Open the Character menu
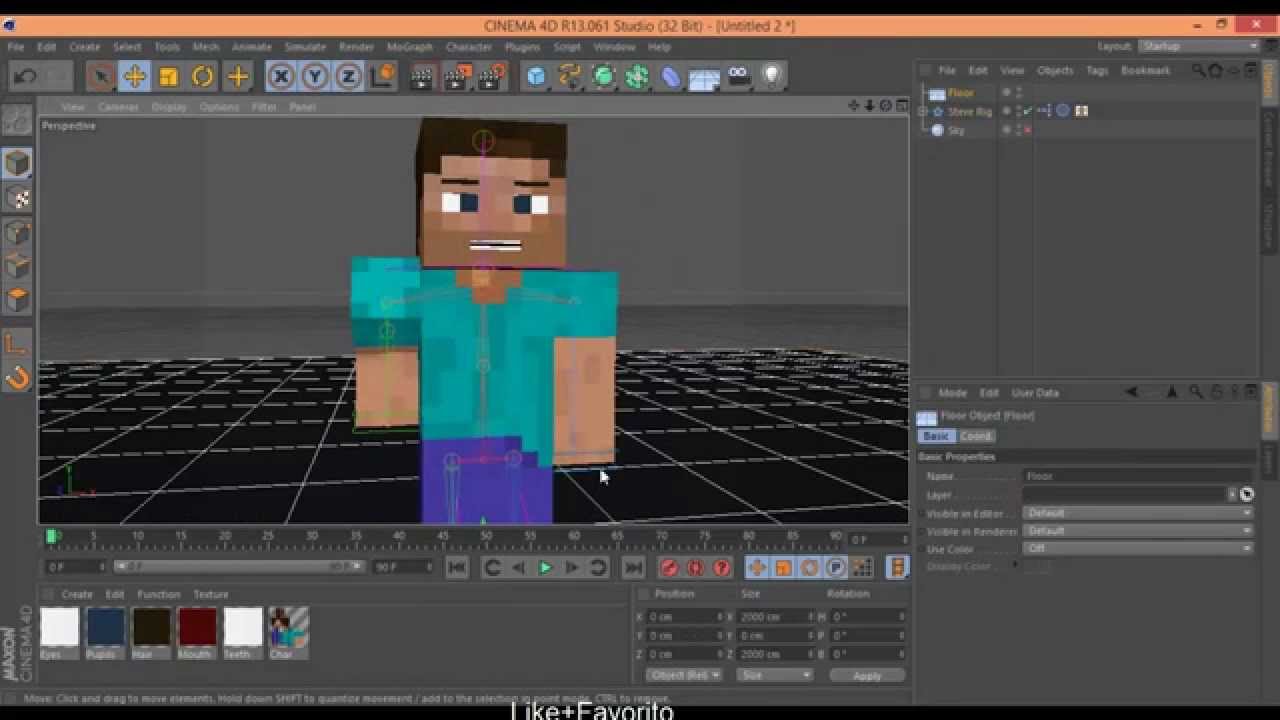The width and height of the screenshot is (1280, 720). point(469,47)
